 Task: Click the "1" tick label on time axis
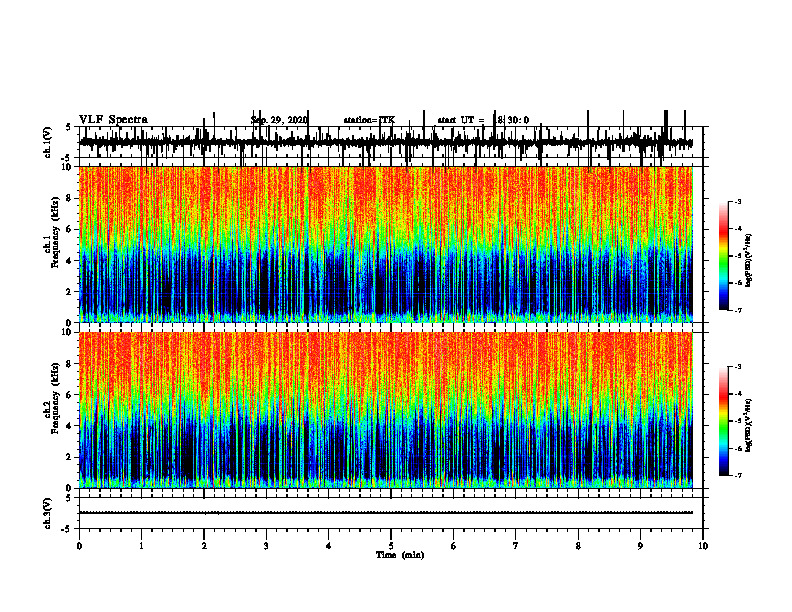141,546
